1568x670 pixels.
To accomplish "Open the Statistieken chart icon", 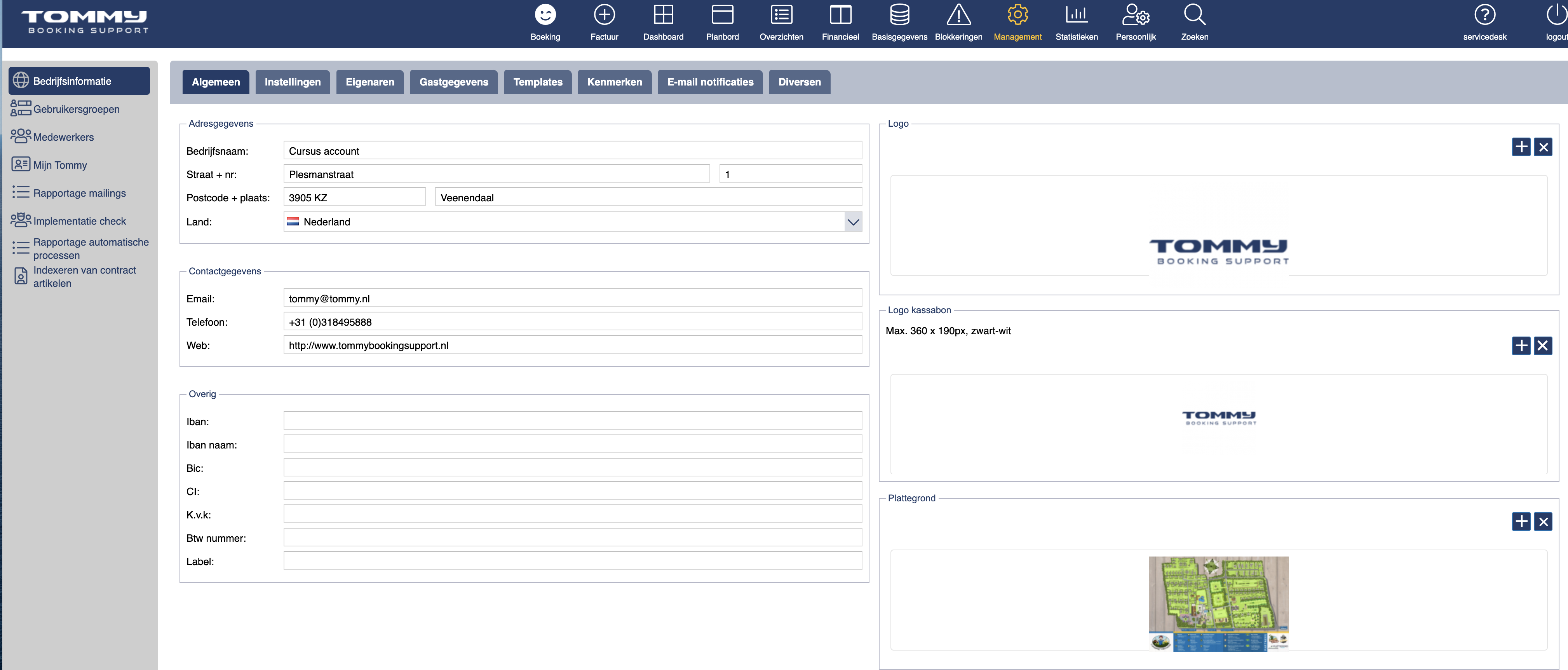I will (1076, 15).
